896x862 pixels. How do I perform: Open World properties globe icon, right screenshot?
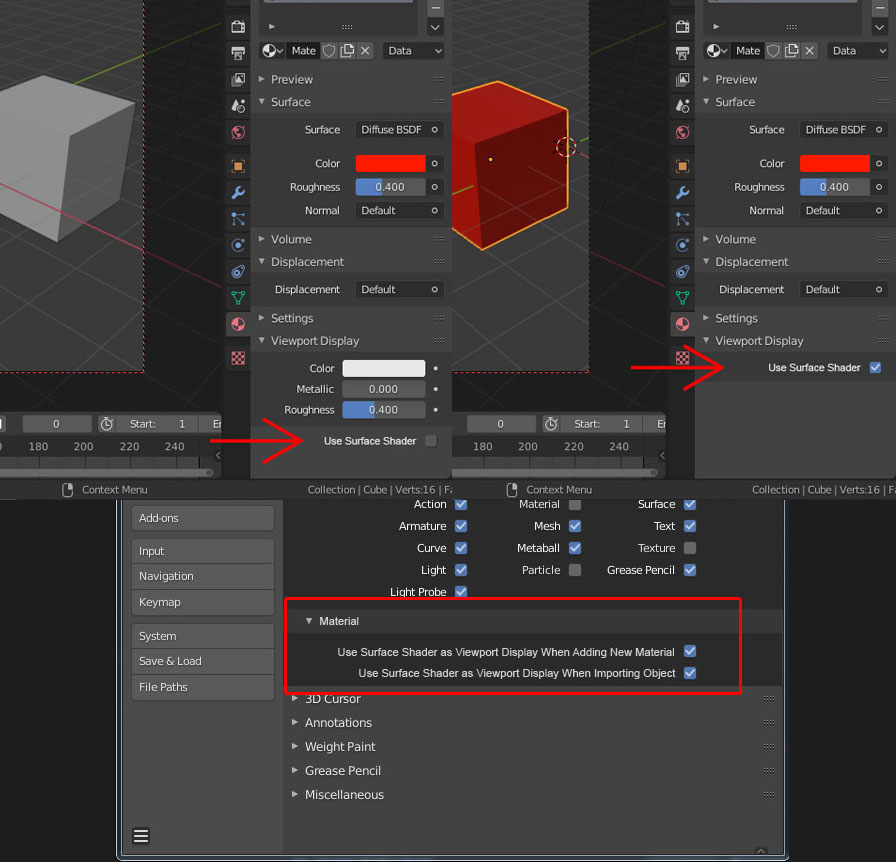(682, 133)
